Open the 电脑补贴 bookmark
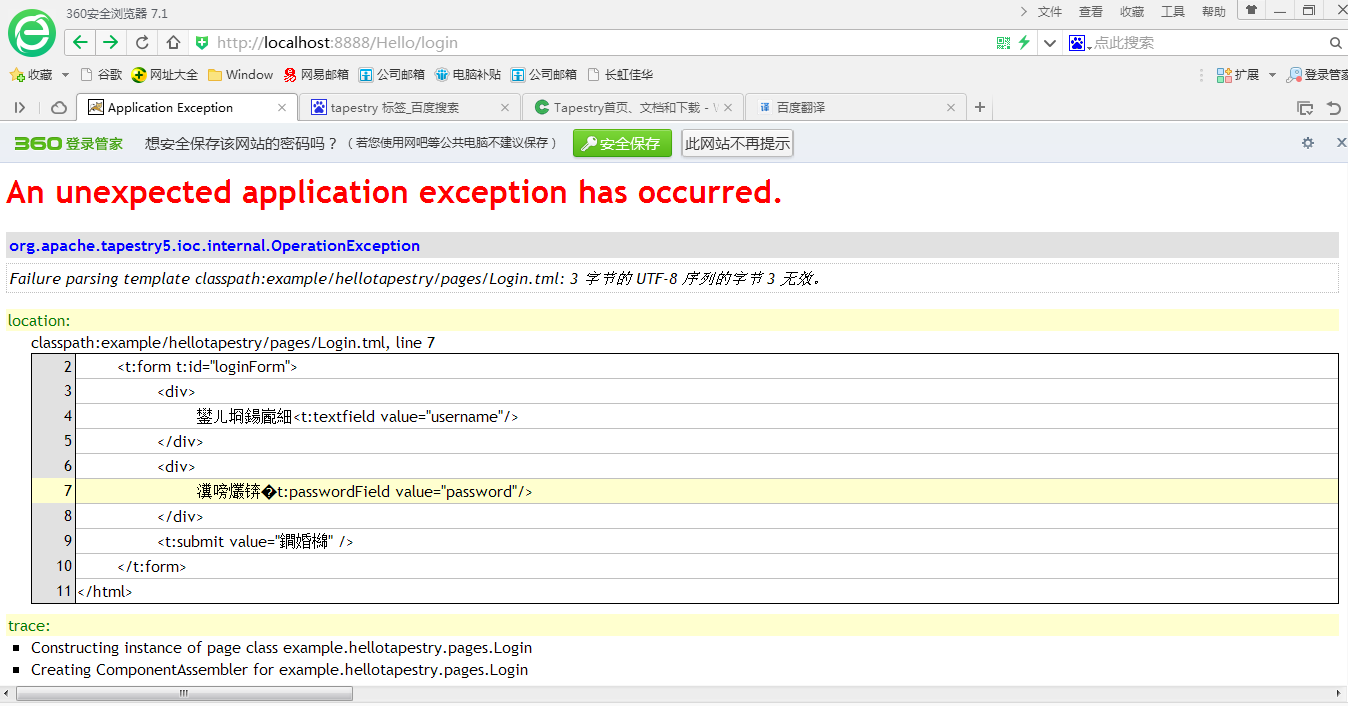This screenshot has height=706, width=1348. 468,74
